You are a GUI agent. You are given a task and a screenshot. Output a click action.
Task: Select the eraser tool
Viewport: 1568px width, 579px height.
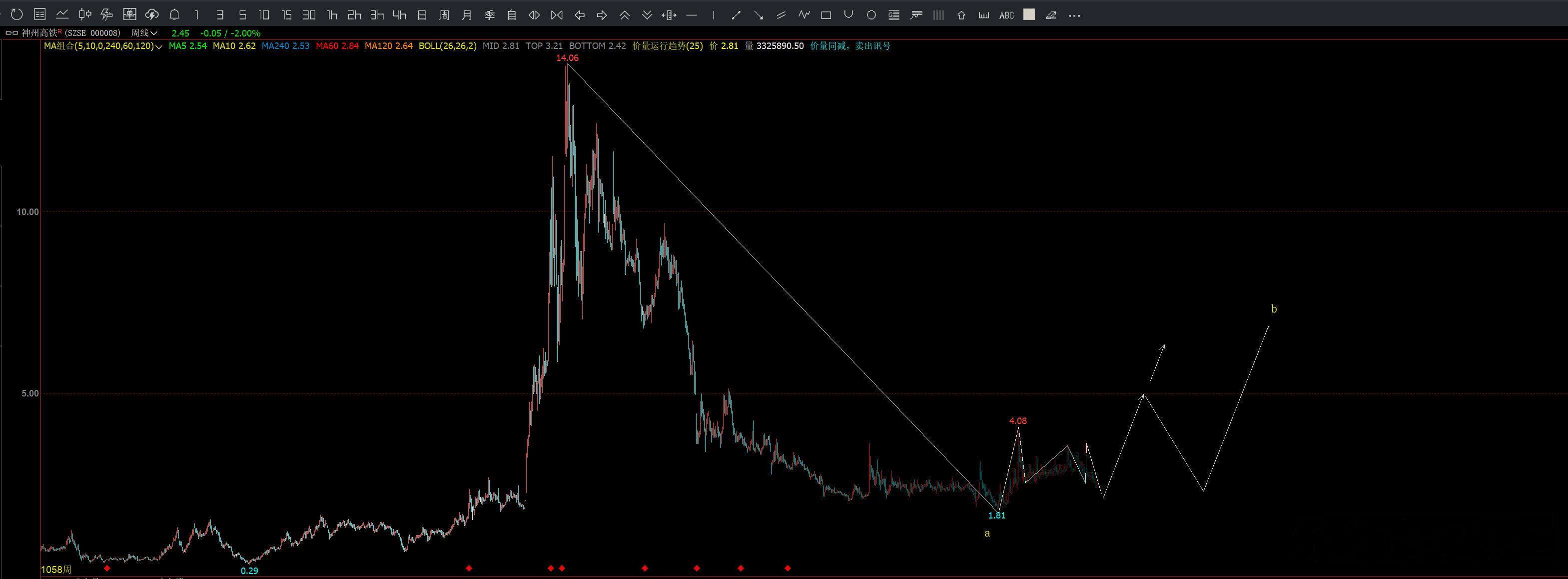click(x=1051, y=15)
